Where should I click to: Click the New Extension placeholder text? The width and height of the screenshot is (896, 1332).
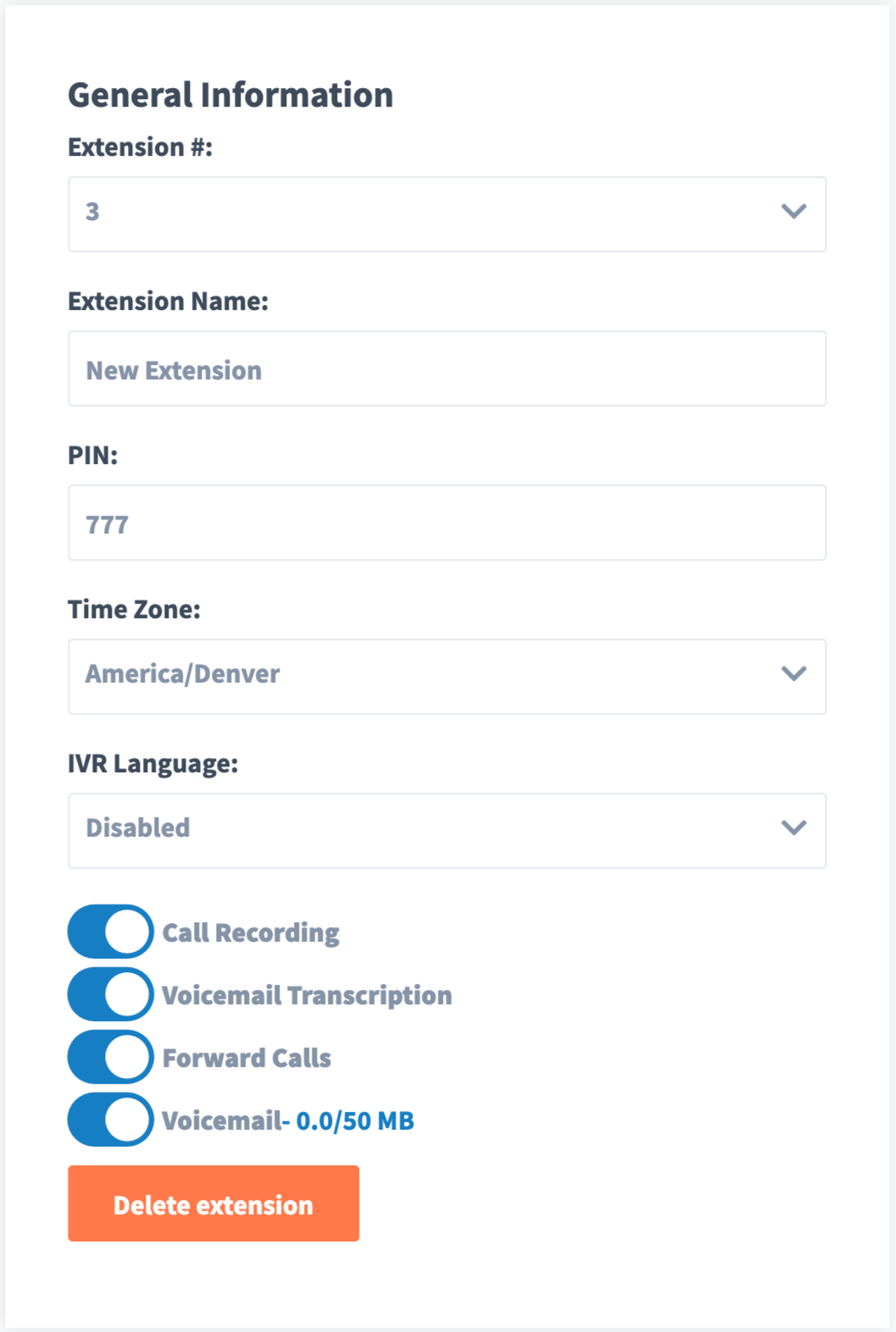[174, 368]
